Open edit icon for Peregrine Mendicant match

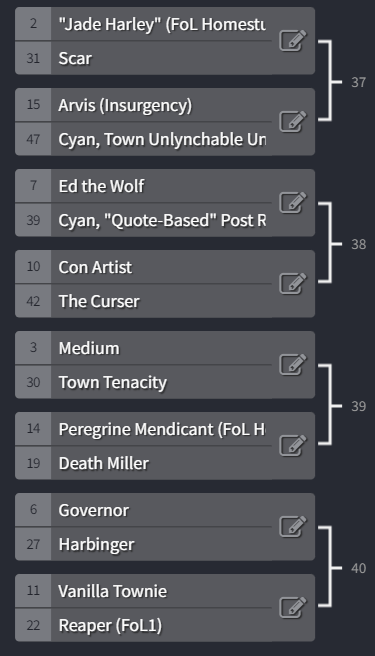[293, 445]
